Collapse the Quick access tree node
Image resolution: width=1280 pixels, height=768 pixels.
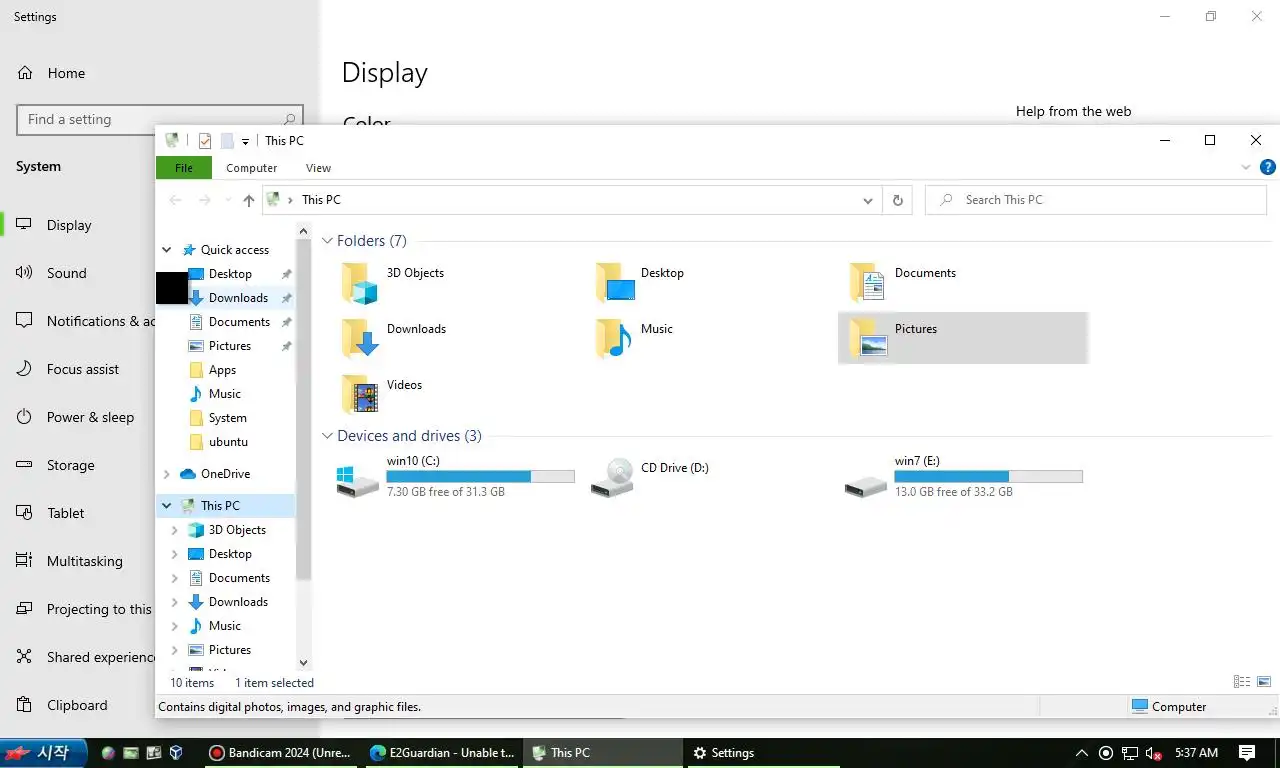coord(167,250)
